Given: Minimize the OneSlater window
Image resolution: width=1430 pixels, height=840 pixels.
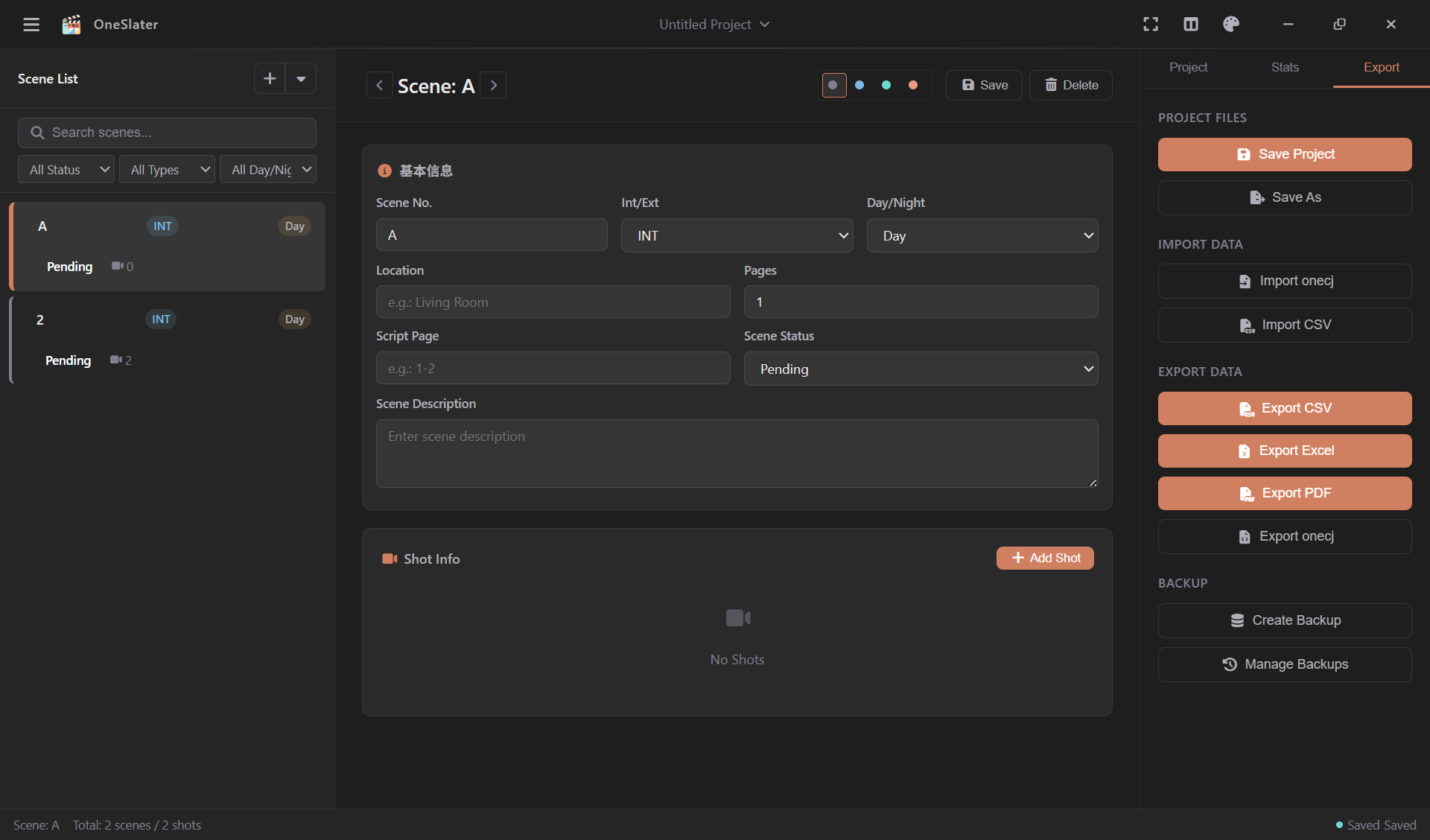Looking at the screenshot, I should [1288, 25].
